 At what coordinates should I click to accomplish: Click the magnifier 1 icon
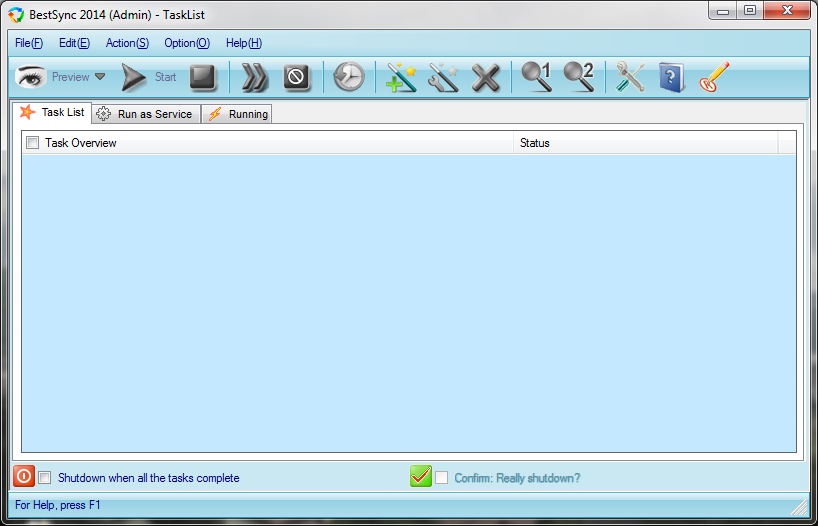536,77
